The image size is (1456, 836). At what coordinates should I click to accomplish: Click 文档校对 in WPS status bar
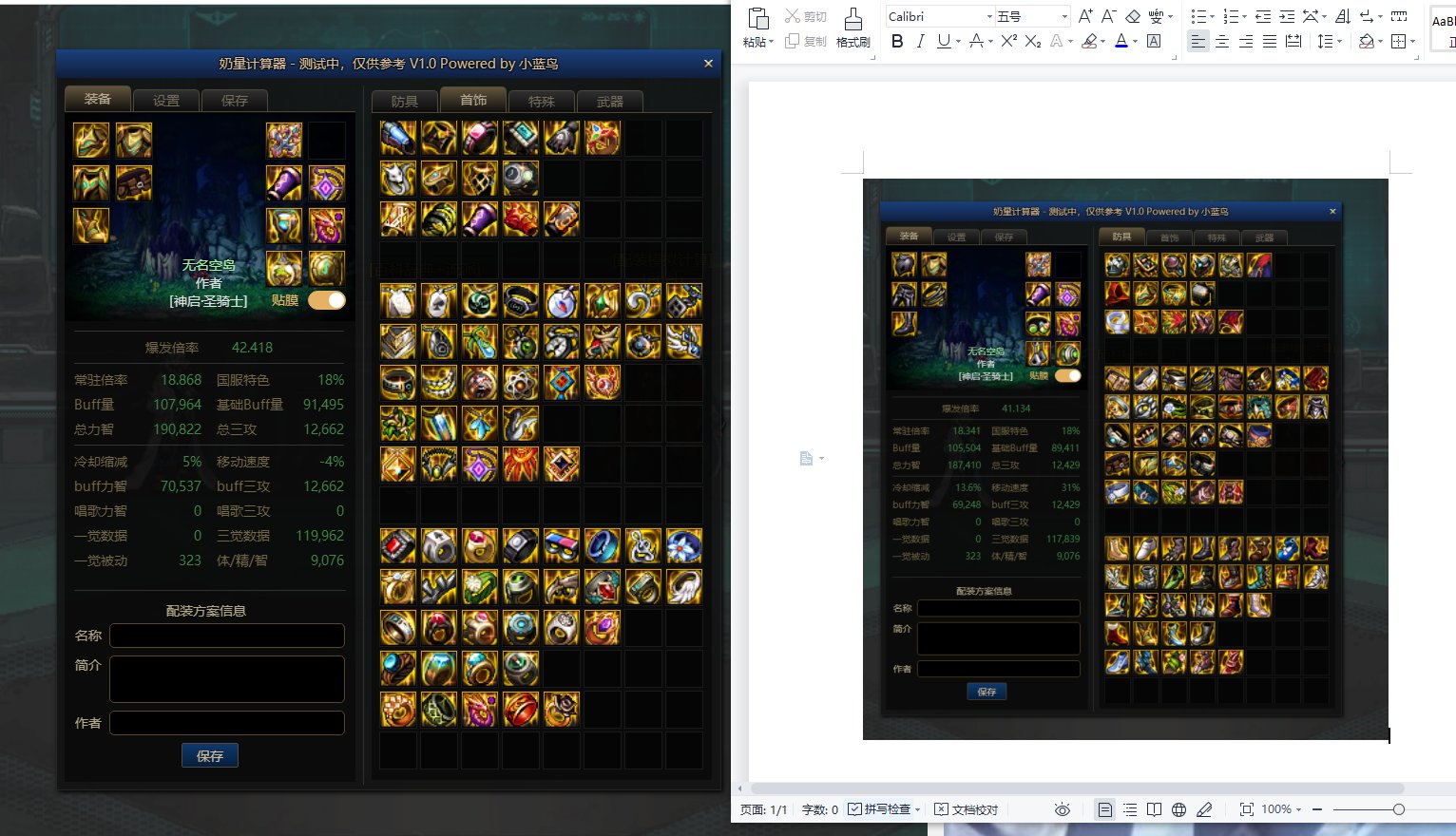(x=967, y=809)
